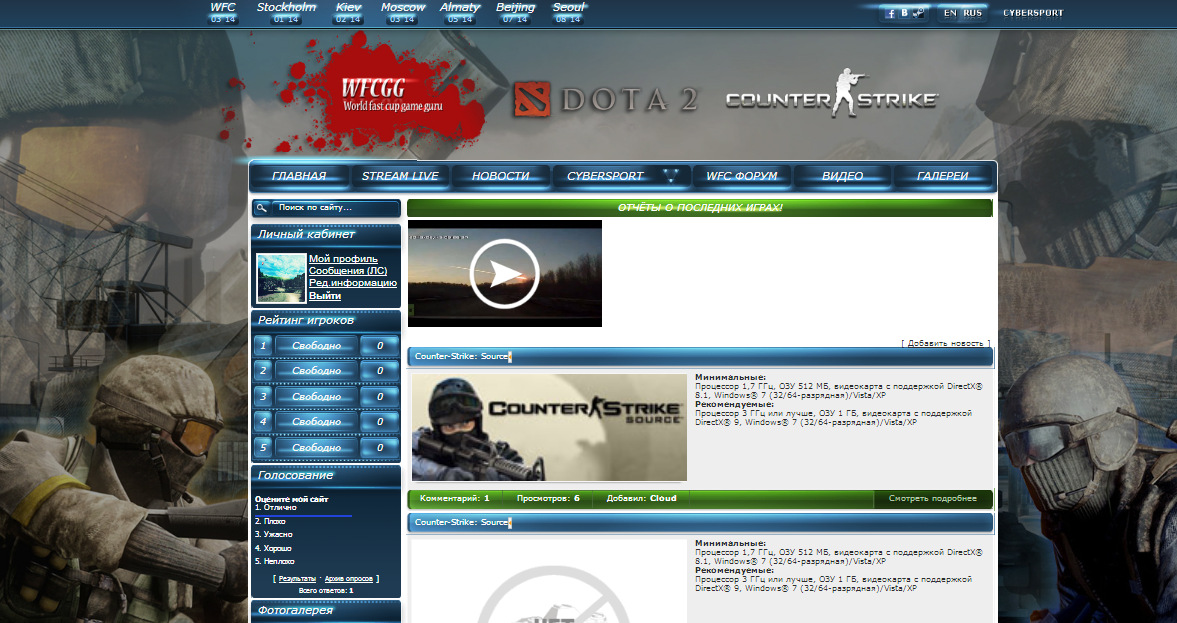Screen dimensions: 1177x623
Task: Click the Голосование panel header
Action: coord(326,475)
